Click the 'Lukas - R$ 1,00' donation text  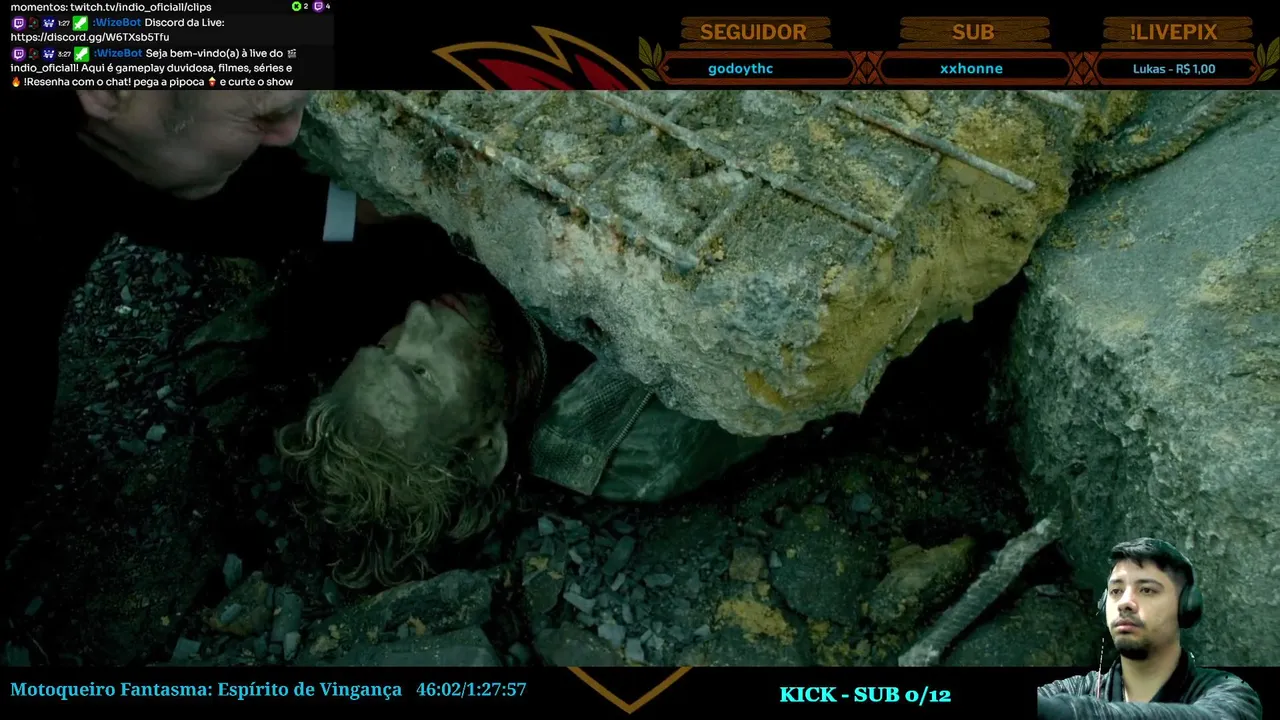click(x=1174, y=69)
